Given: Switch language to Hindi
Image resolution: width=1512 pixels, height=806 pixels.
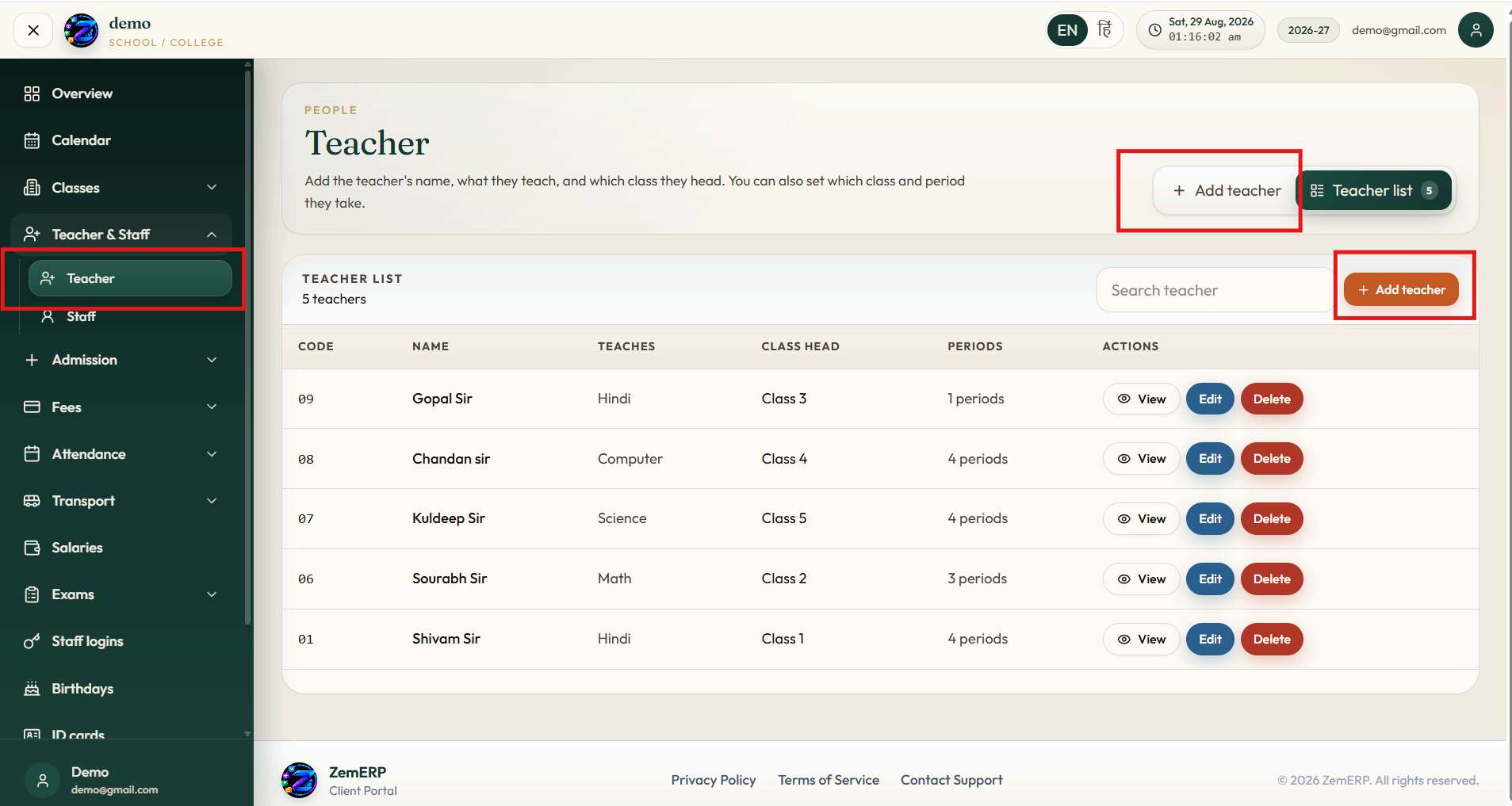Looking at the screenshot, I should (x=1104, y=30).
